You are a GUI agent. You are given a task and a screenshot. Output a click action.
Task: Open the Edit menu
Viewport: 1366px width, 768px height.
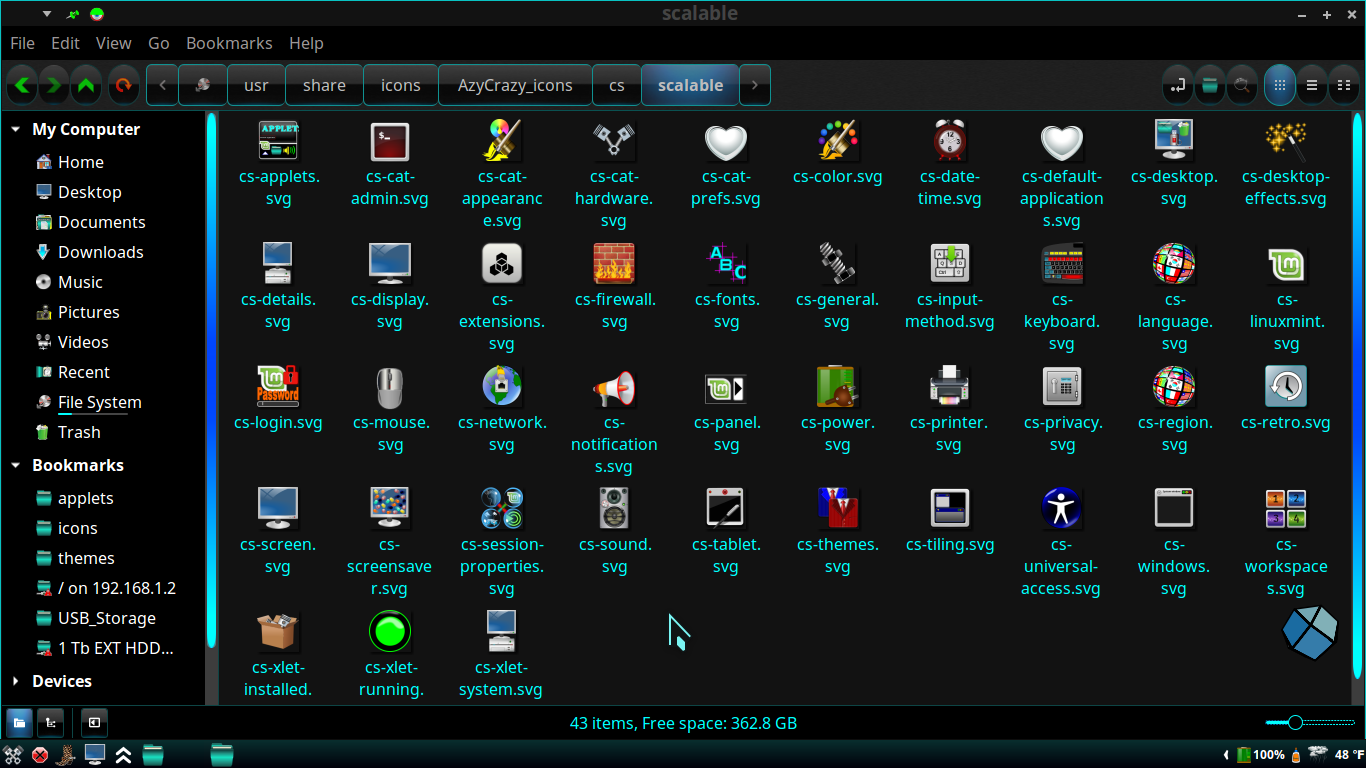click(x=65, y=43)
